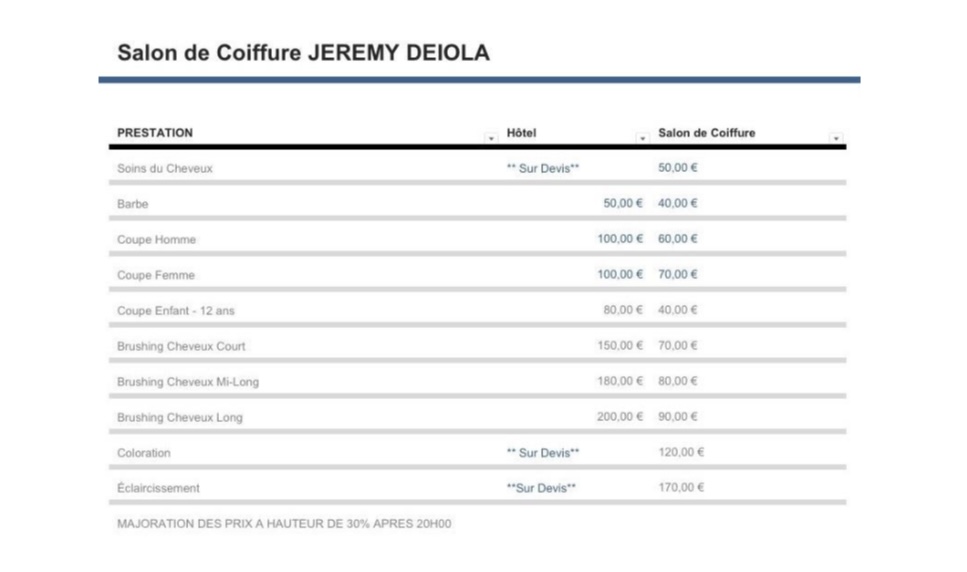
Task: Select Coupe Enfant - 12 ans cell
Action: [176, 311]
